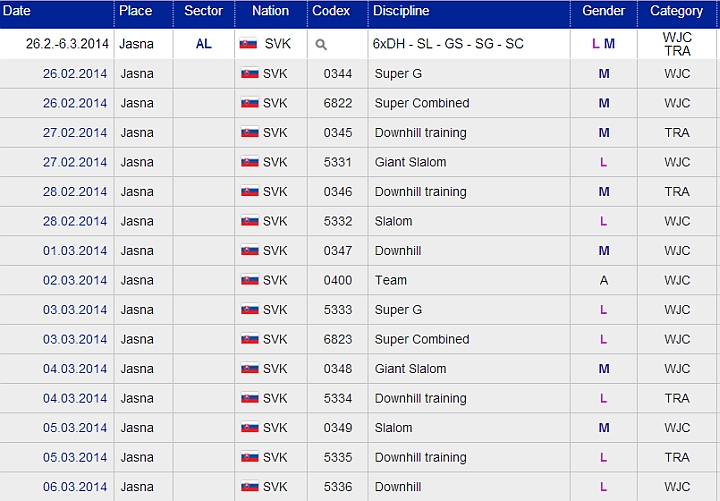The width and height of the screenshot is (720, 501).
Task: Click the SVK flag in codex 5336 row
Action: (x=250, y=487)
